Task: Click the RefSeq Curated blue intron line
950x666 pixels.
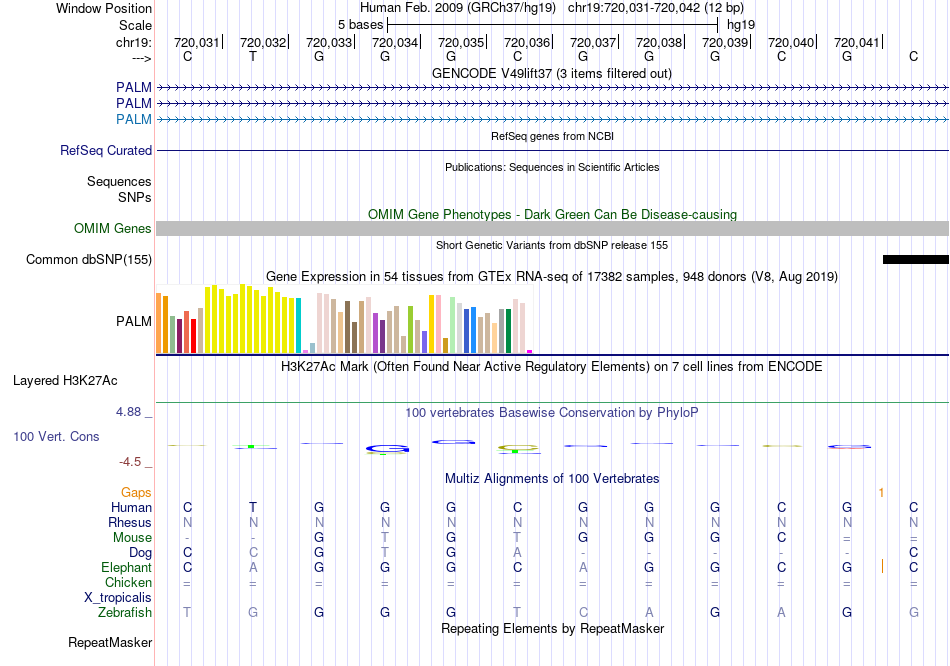Action: (x=552, y=150)
